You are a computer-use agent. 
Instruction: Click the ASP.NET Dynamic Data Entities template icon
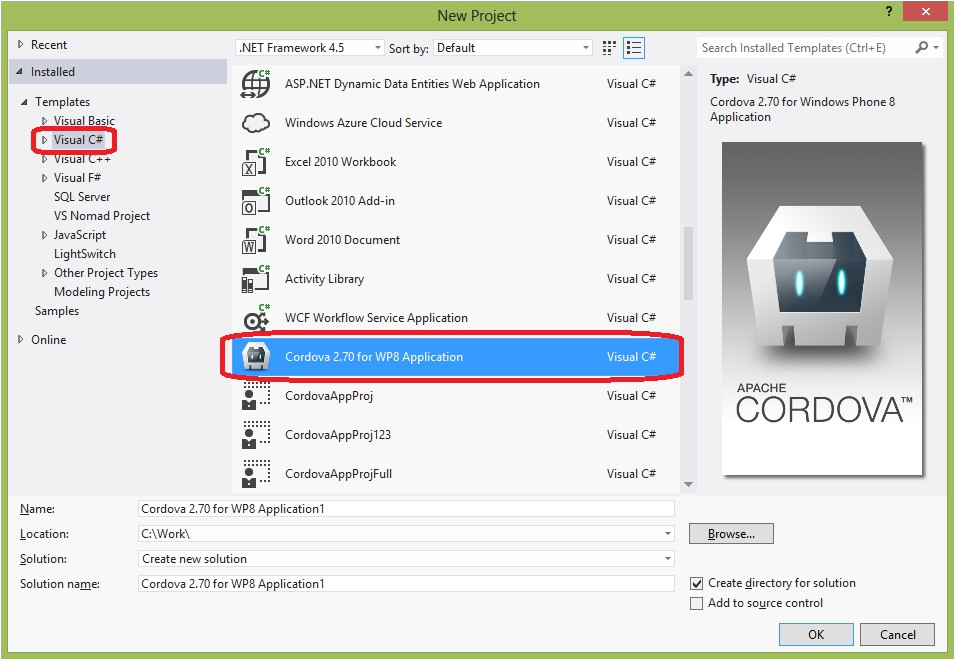(256, 83)
